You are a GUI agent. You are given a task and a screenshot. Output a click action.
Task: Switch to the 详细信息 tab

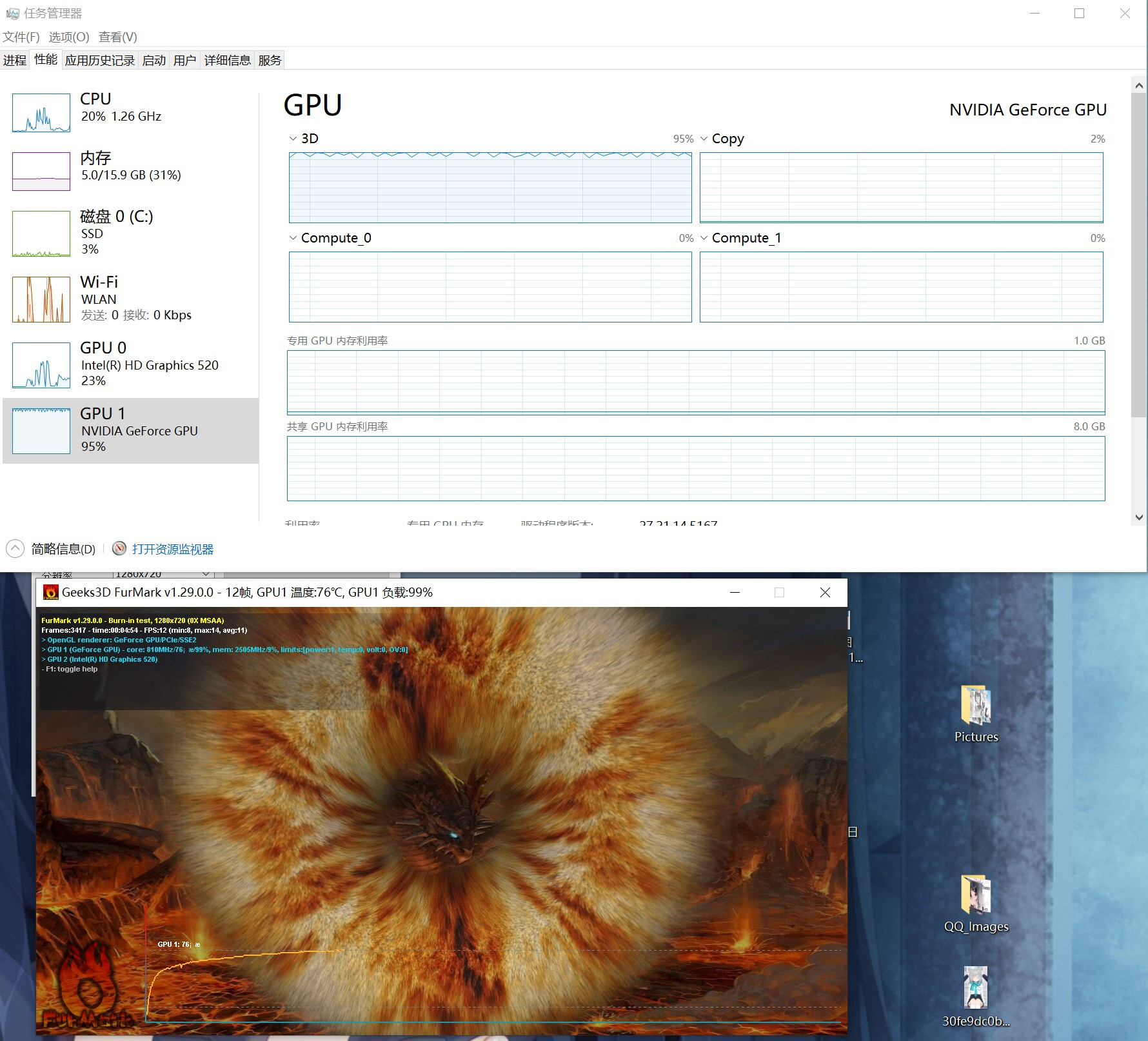(228, 60)
